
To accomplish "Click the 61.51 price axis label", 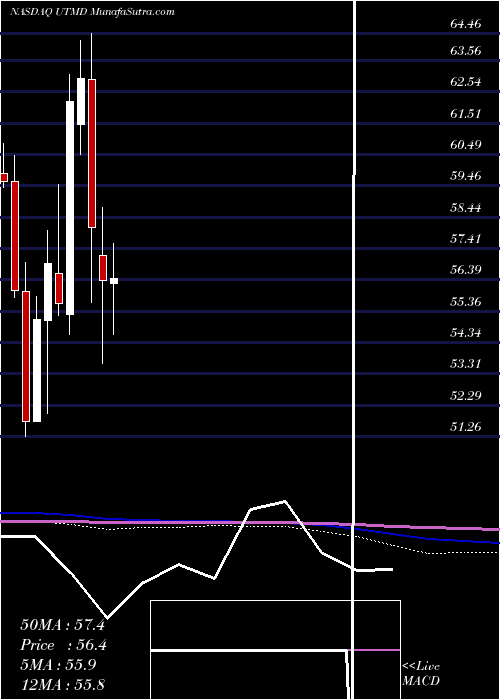I will [x=466, y=113].
